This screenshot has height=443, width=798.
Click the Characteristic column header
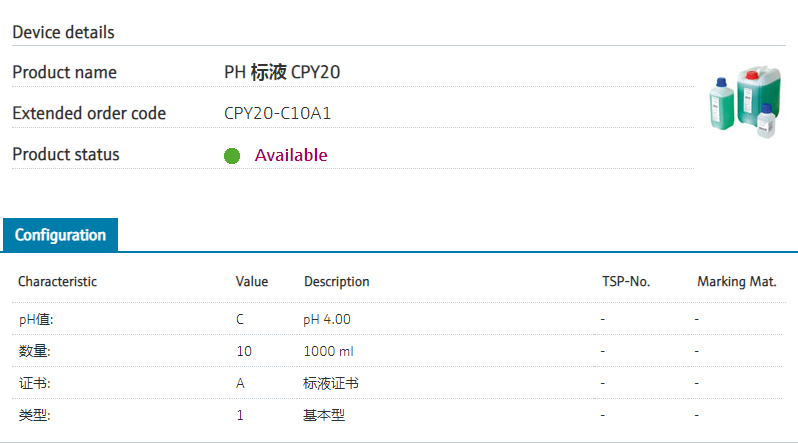57,282
